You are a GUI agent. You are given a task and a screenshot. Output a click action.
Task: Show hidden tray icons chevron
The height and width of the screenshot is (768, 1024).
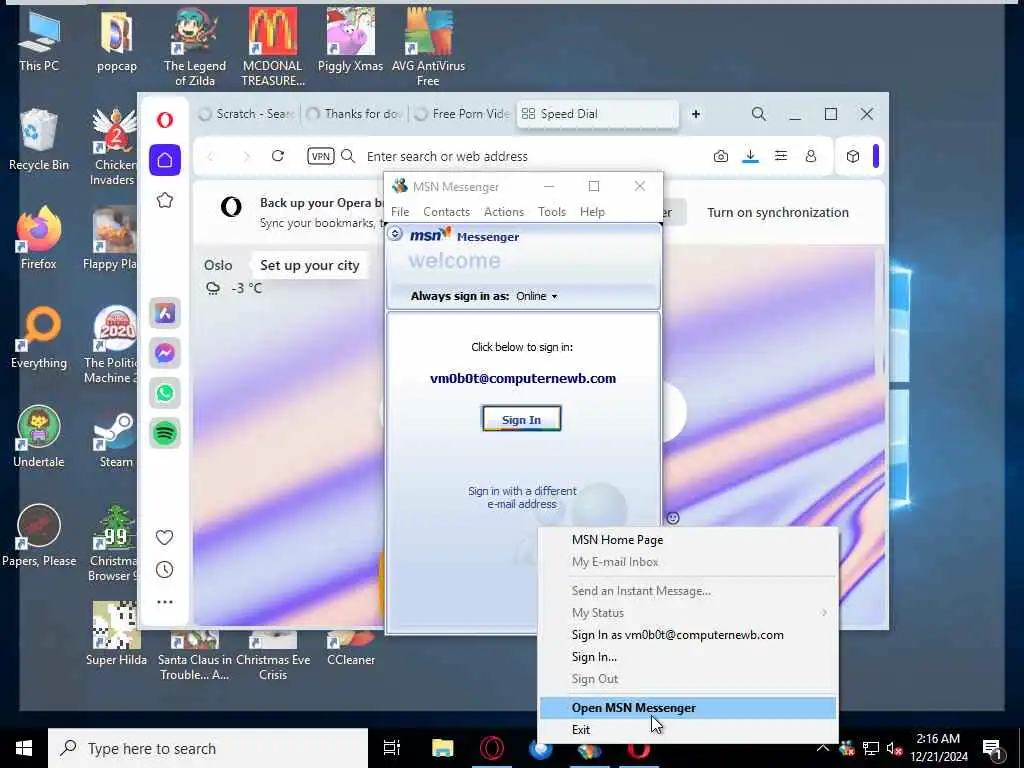(822, 748)
